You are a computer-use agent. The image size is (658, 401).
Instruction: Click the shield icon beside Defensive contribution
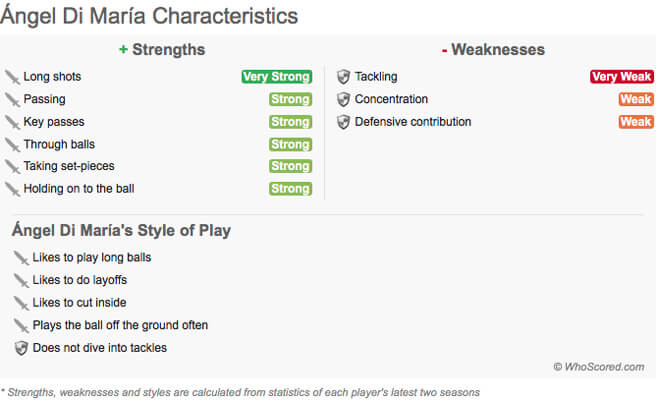click(x=343, y=122)
